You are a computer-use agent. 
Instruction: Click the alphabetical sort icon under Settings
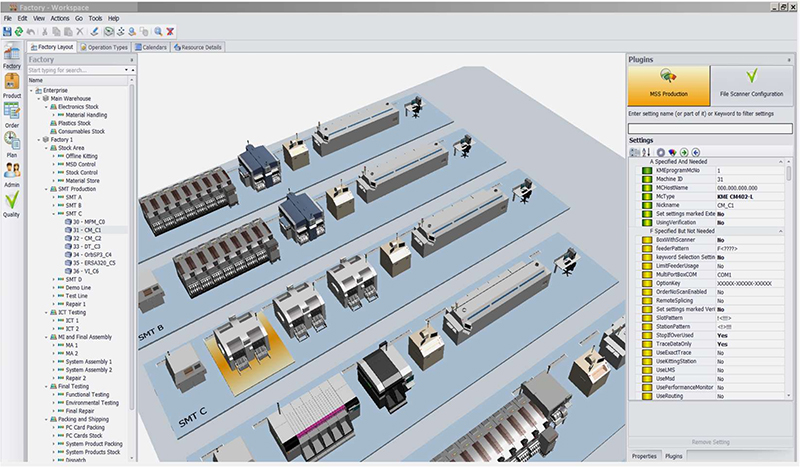(646, 152)
